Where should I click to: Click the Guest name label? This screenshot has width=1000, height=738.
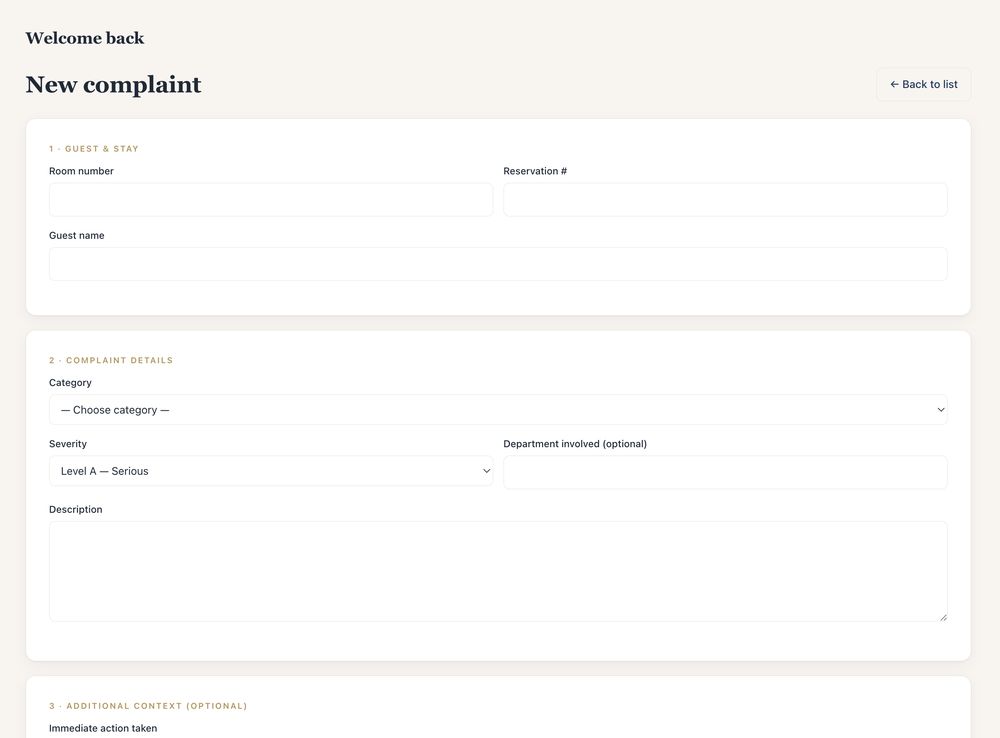click(77, 235)
